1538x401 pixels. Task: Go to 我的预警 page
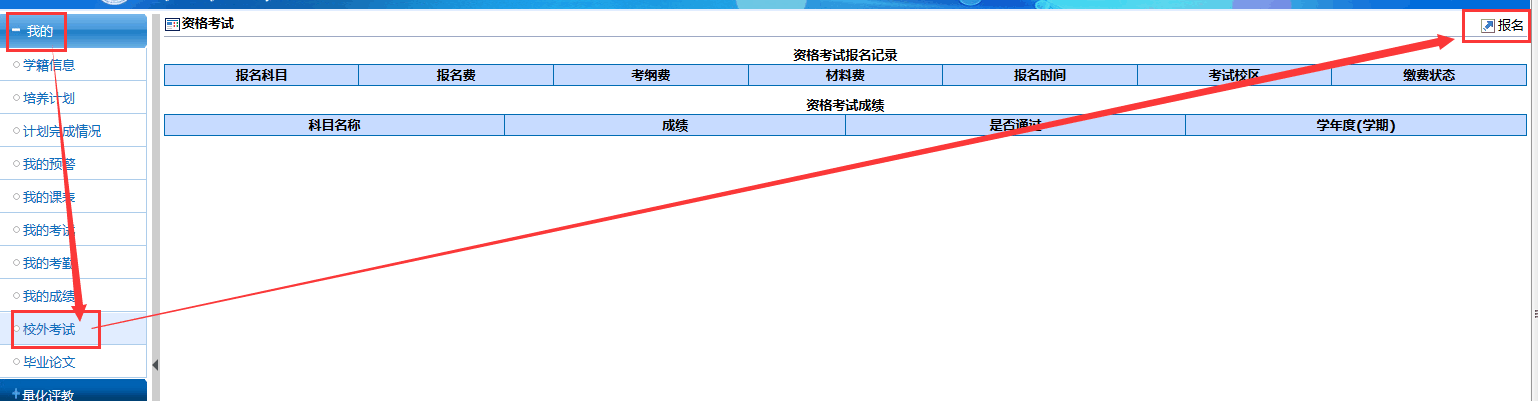pyautogui.click(x=49, y=164)
